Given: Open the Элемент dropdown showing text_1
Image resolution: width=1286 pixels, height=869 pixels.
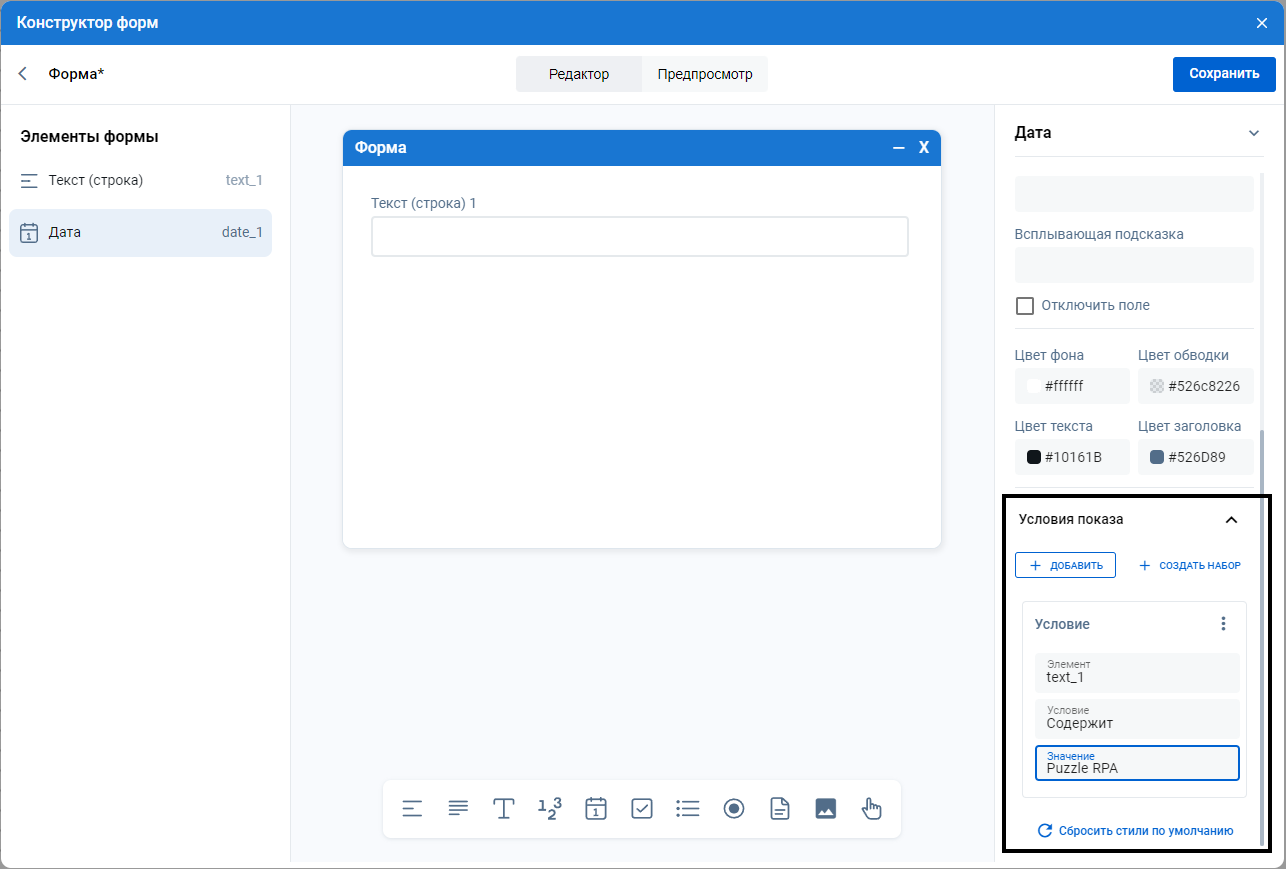Looking at the screenshot, I should [1137, 673].
